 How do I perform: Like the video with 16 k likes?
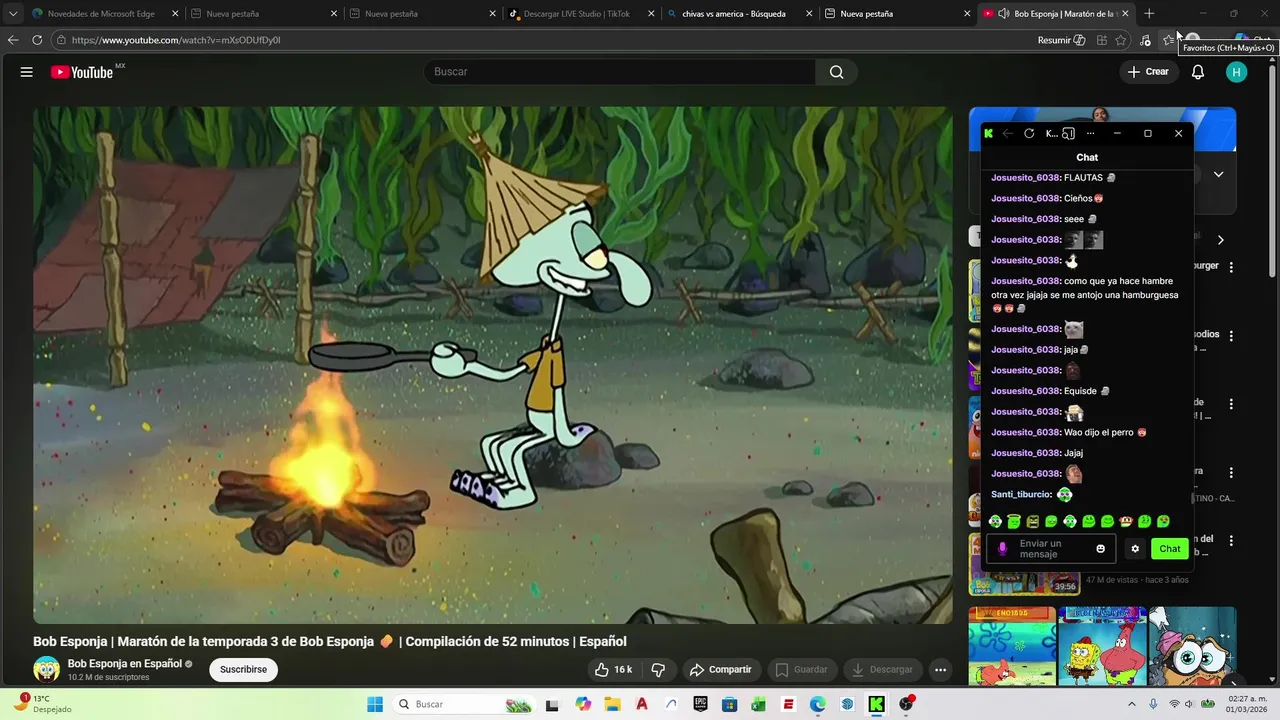[x=613, y=669]
